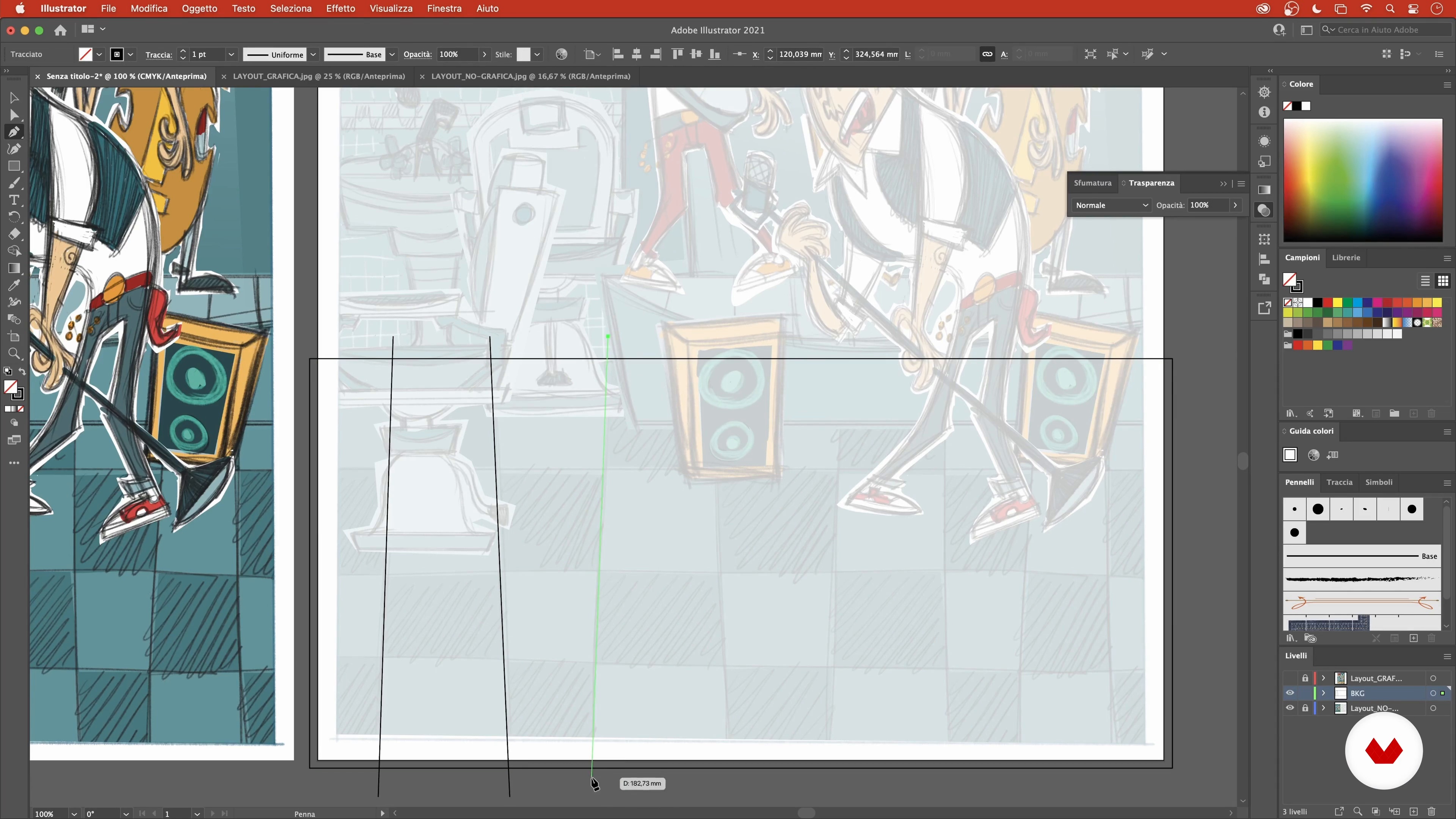1456x819 pixels.
Task: Switch to Simboli tab
Action: [x=1379, y=482]
